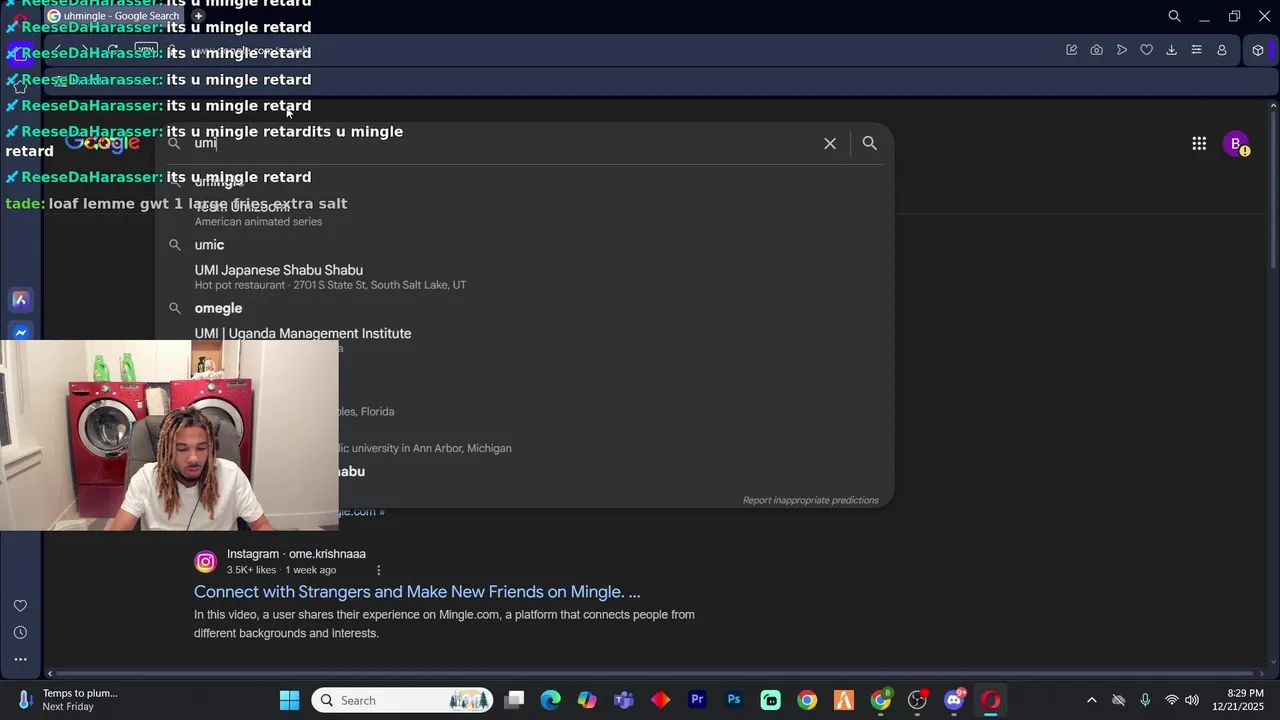Choose UMI Uganda Management Institute suggestion
Screen dimensions: 1280x720
click(302, 334)
